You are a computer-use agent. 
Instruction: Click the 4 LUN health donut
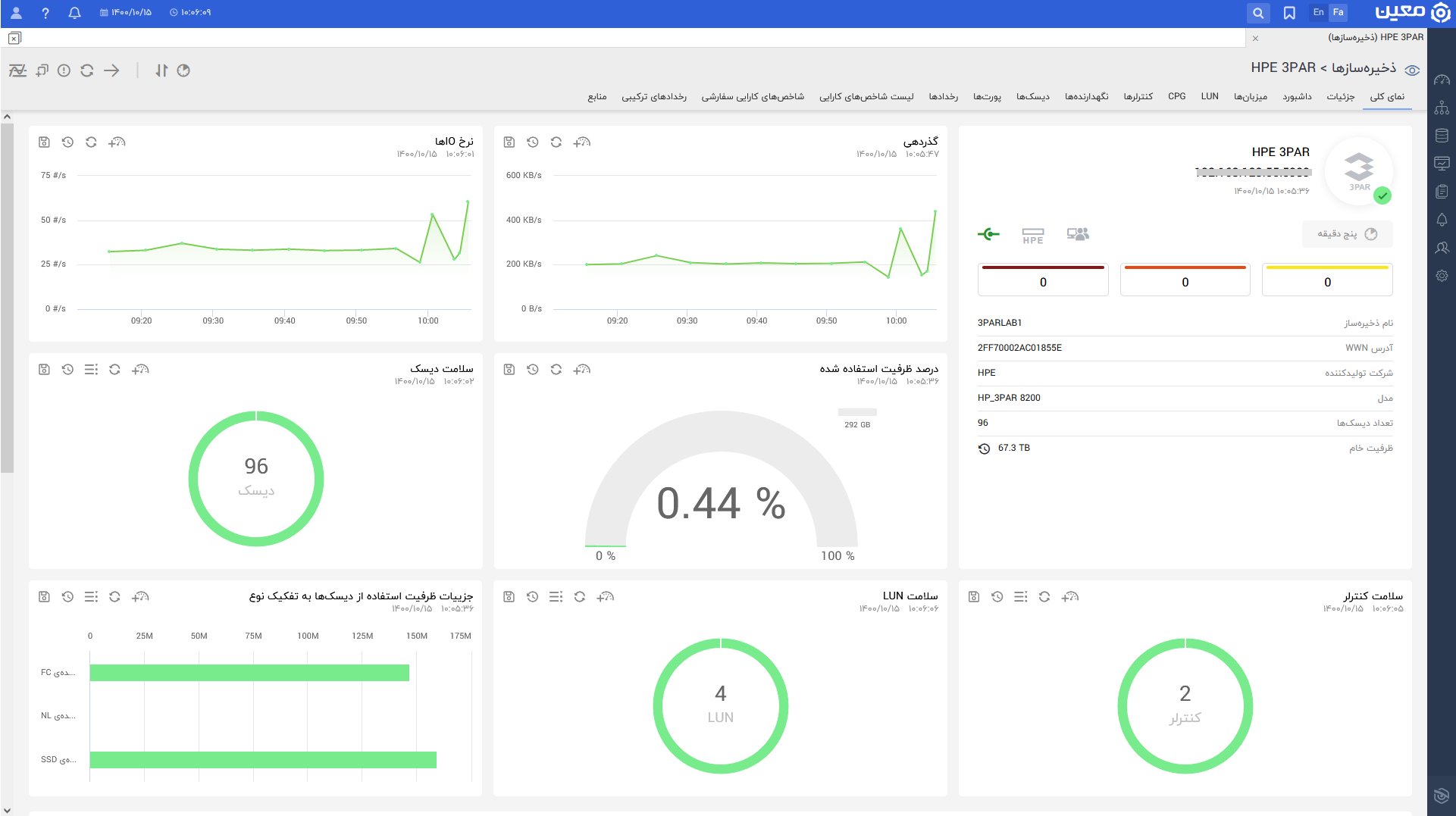click(721, 706)
